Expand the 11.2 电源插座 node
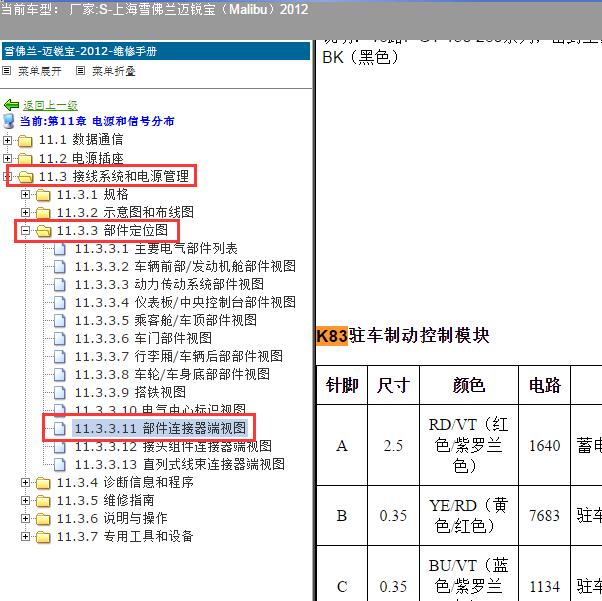Viewport: 602px width, 601px height. (x=7, y=158)
